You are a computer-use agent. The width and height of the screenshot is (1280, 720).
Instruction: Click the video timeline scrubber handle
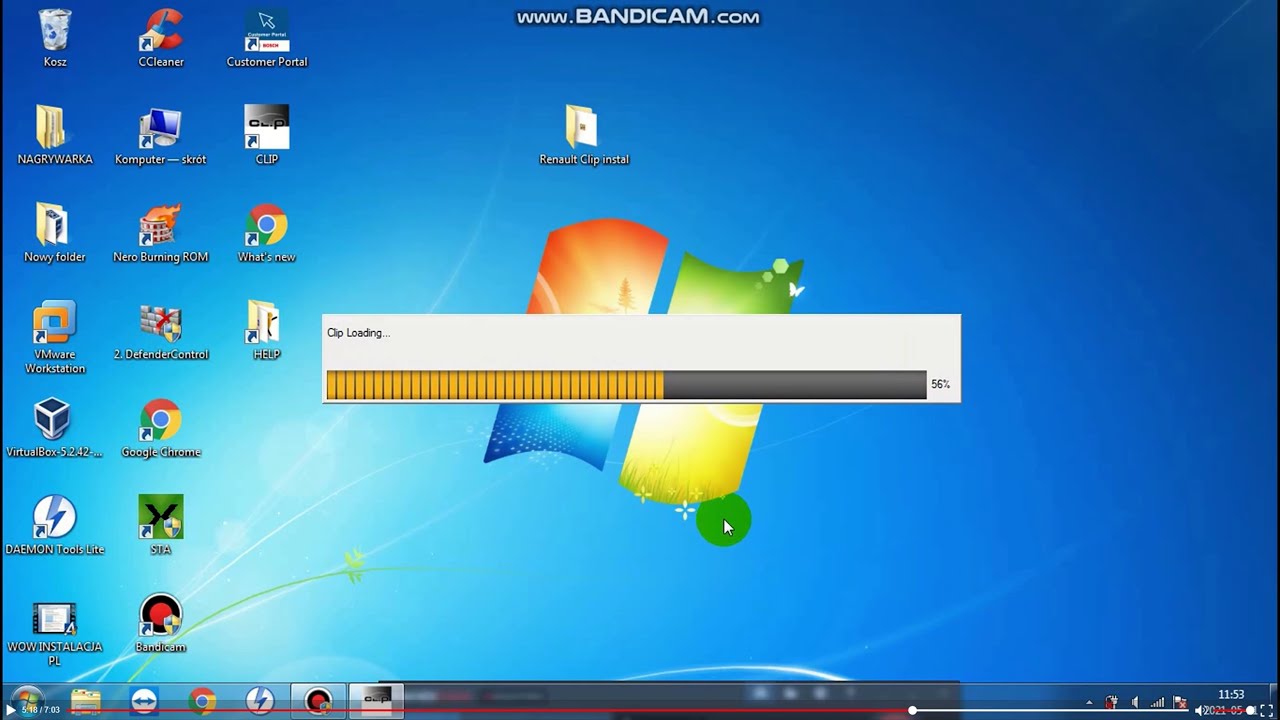tap(912, 710)
